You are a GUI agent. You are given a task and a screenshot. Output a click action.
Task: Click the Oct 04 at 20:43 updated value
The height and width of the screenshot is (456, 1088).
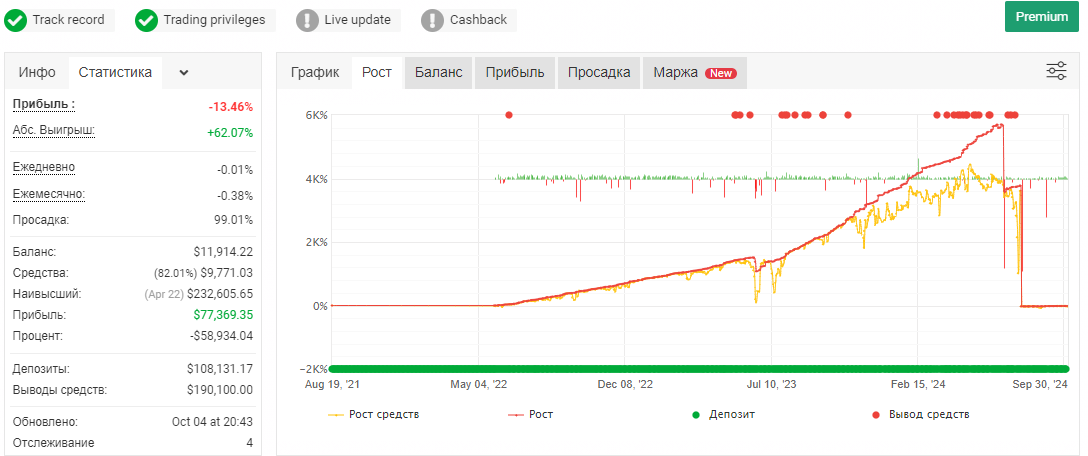[212, 422]
